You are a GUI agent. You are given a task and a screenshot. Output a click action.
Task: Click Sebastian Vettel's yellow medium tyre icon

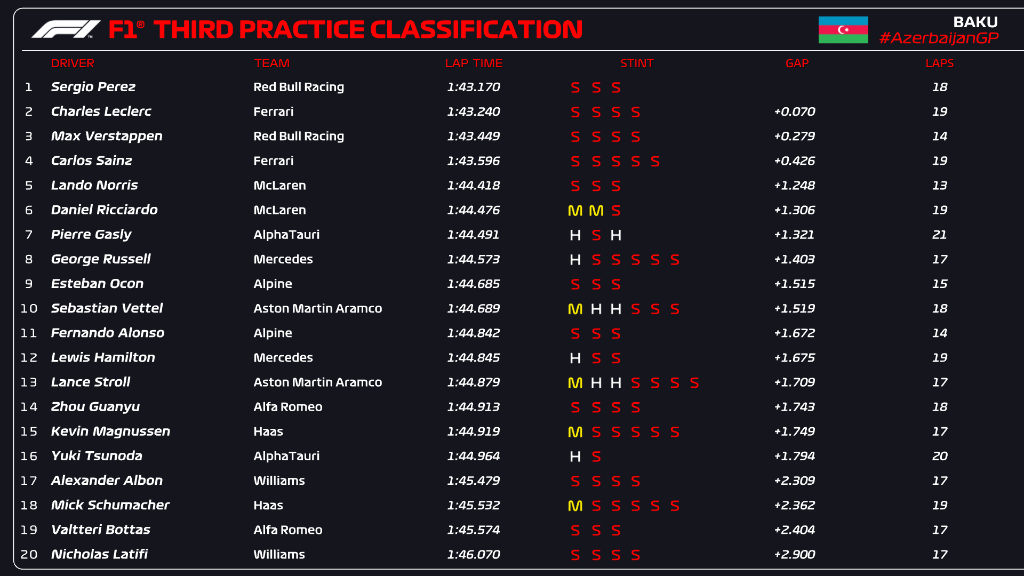pyautogui.click(x=574, y=309)
